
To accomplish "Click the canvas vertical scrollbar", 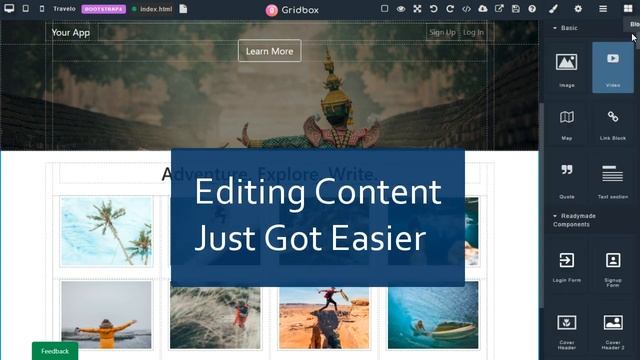I will coord(541,204).
